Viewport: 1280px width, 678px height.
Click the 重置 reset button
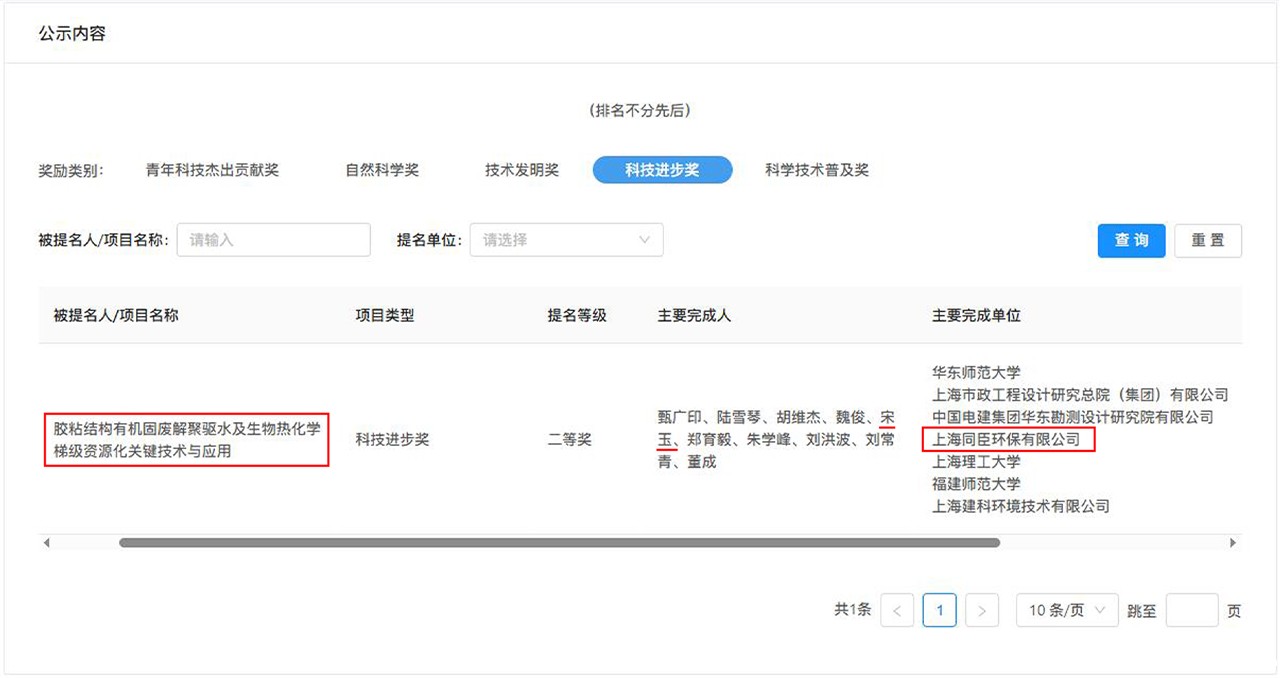click(x=1208, y=240)
